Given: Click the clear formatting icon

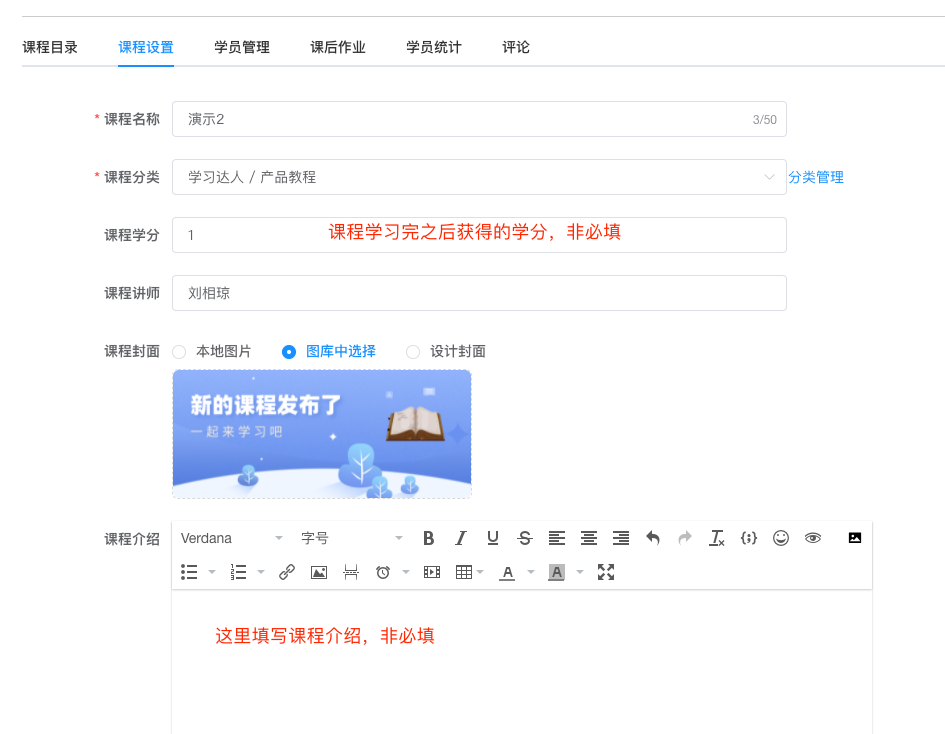Looking at the screenshot, I should pos(717,538).
